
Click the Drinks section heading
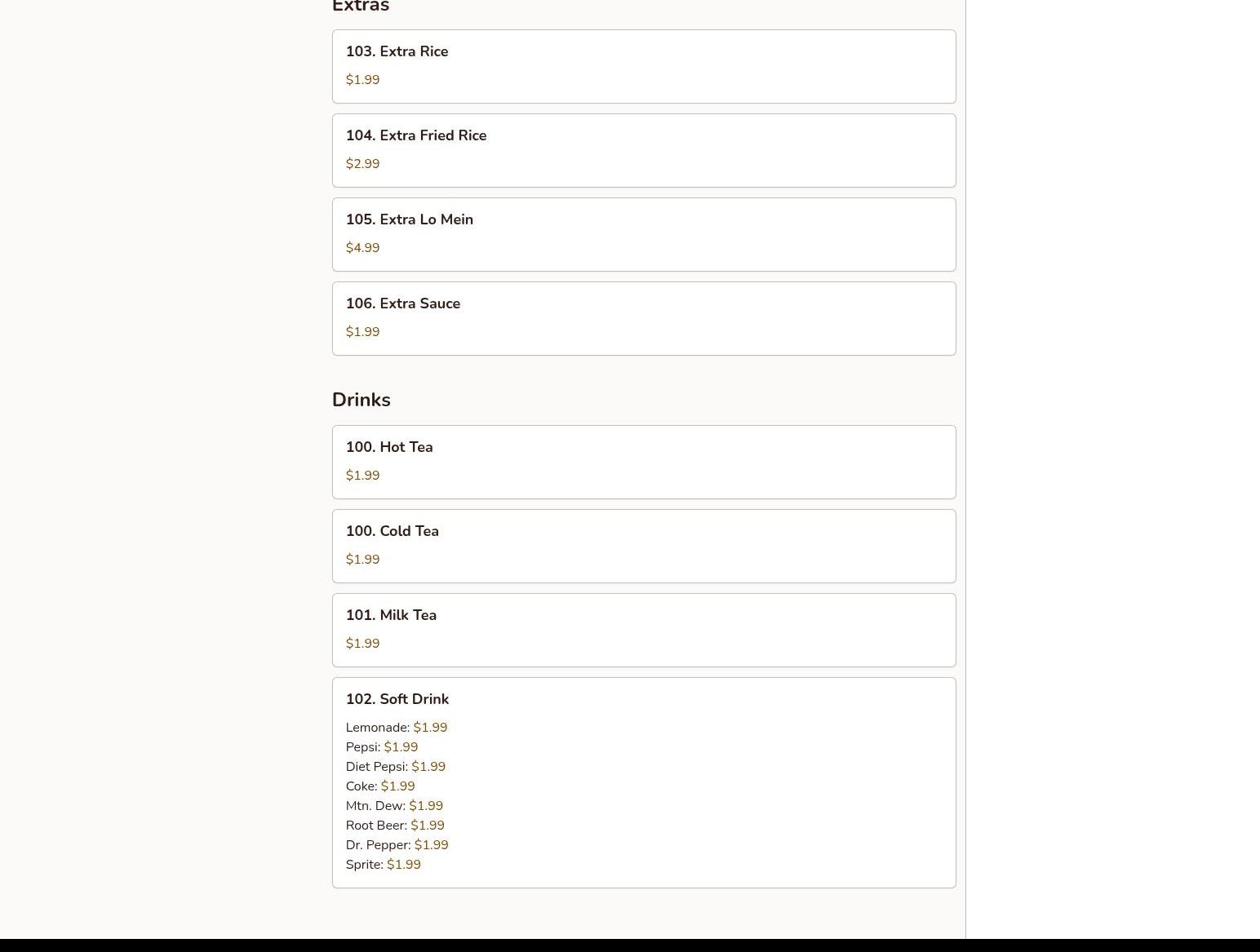click(x=362, y=400)
